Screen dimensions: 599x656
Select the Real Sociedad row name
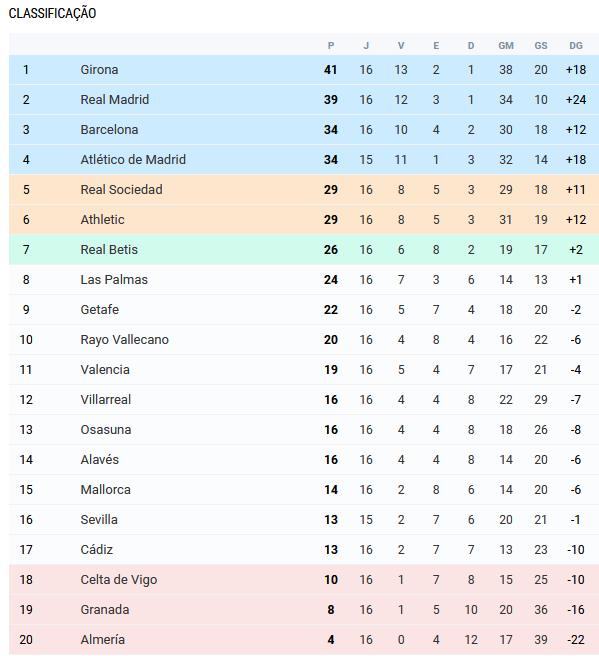pos(121,190)
